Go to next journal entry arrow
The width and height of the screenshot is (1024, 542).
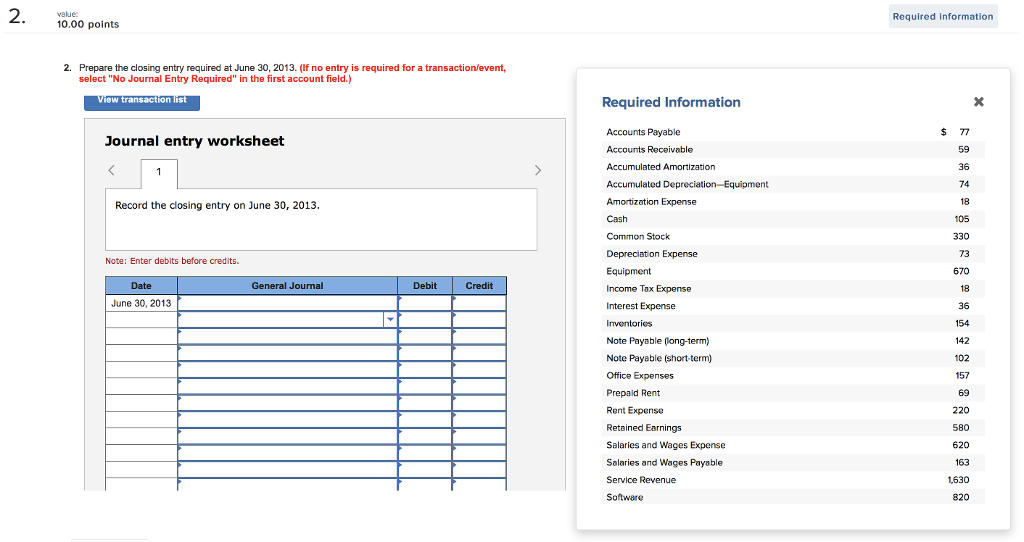tap(537, 170)
